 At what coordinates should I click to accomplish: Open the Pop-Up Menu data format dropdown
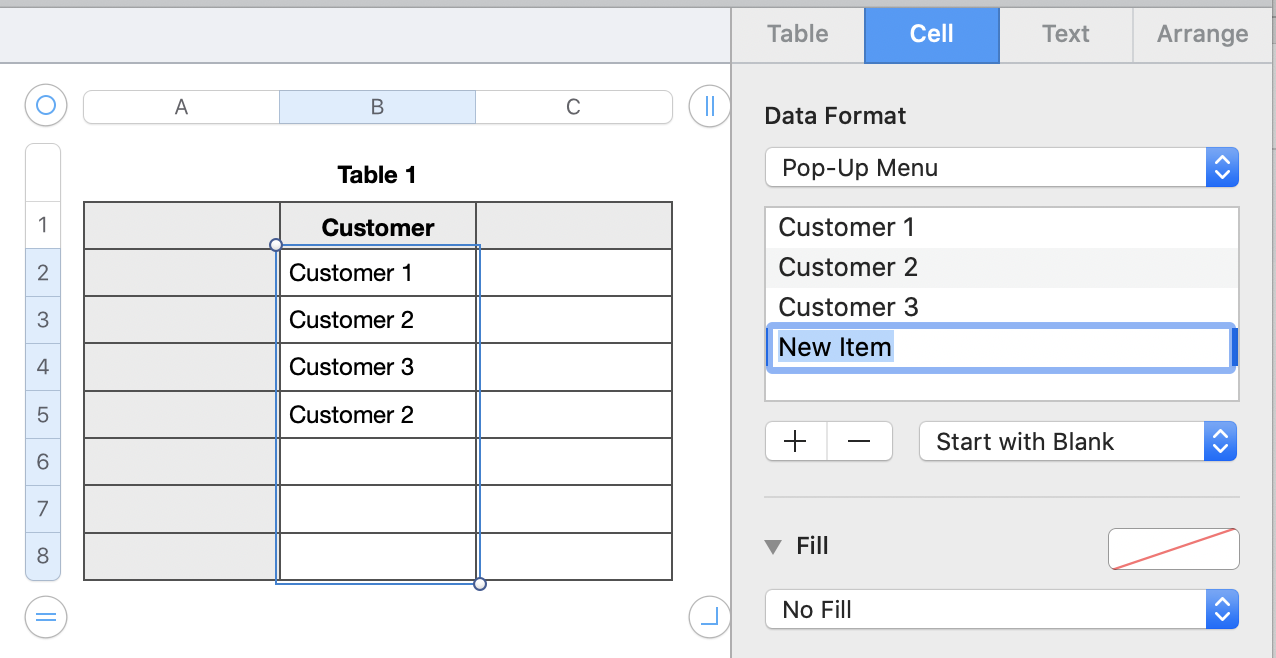point(1001,168)
